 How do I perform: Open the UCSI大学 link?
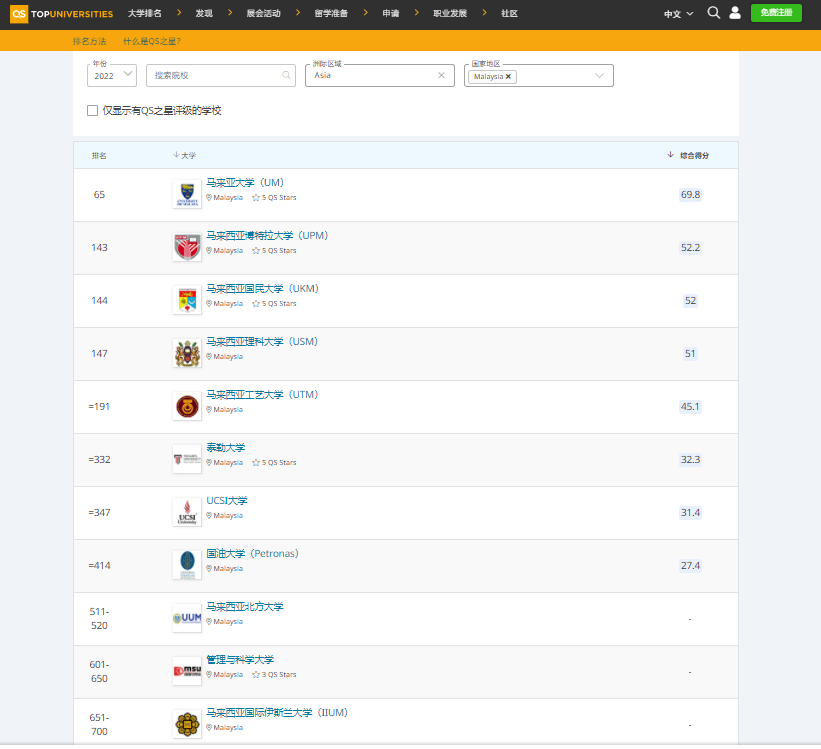click(227, 501)
